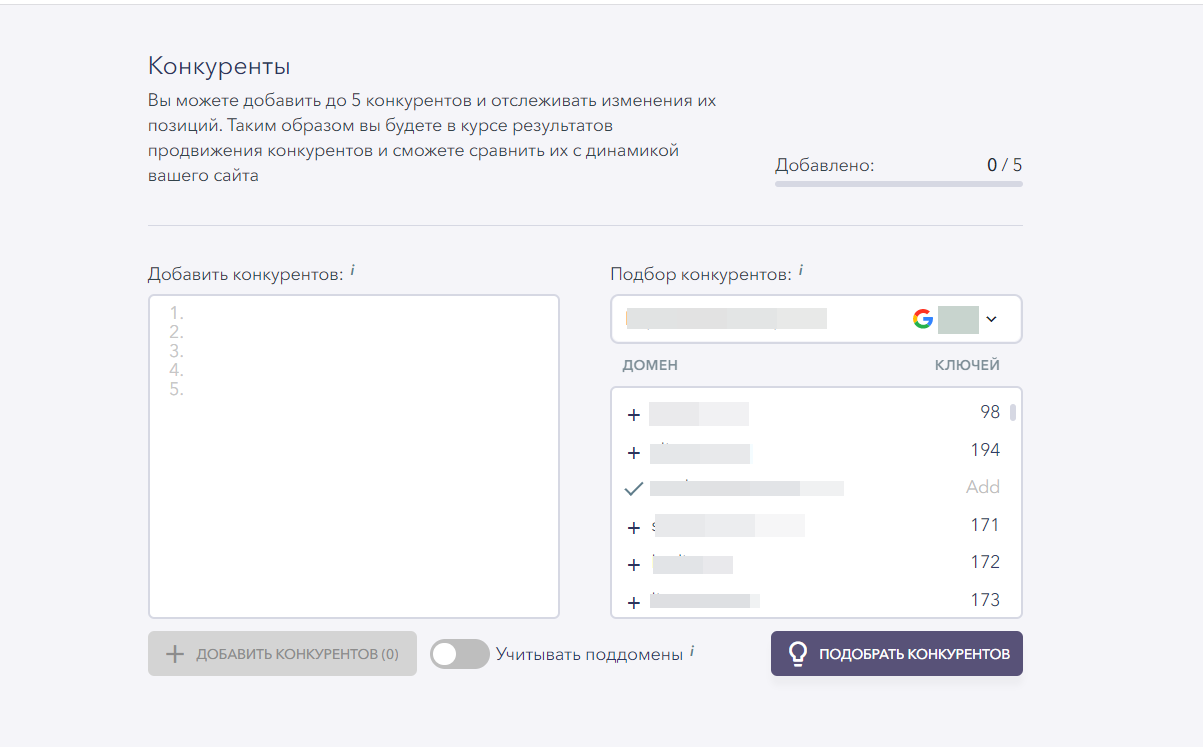Image resolution: width=1203 pixels, height=747 pixels.
Task: Click the plus icon for the 173-key domain
Action: tap(633, 602)
